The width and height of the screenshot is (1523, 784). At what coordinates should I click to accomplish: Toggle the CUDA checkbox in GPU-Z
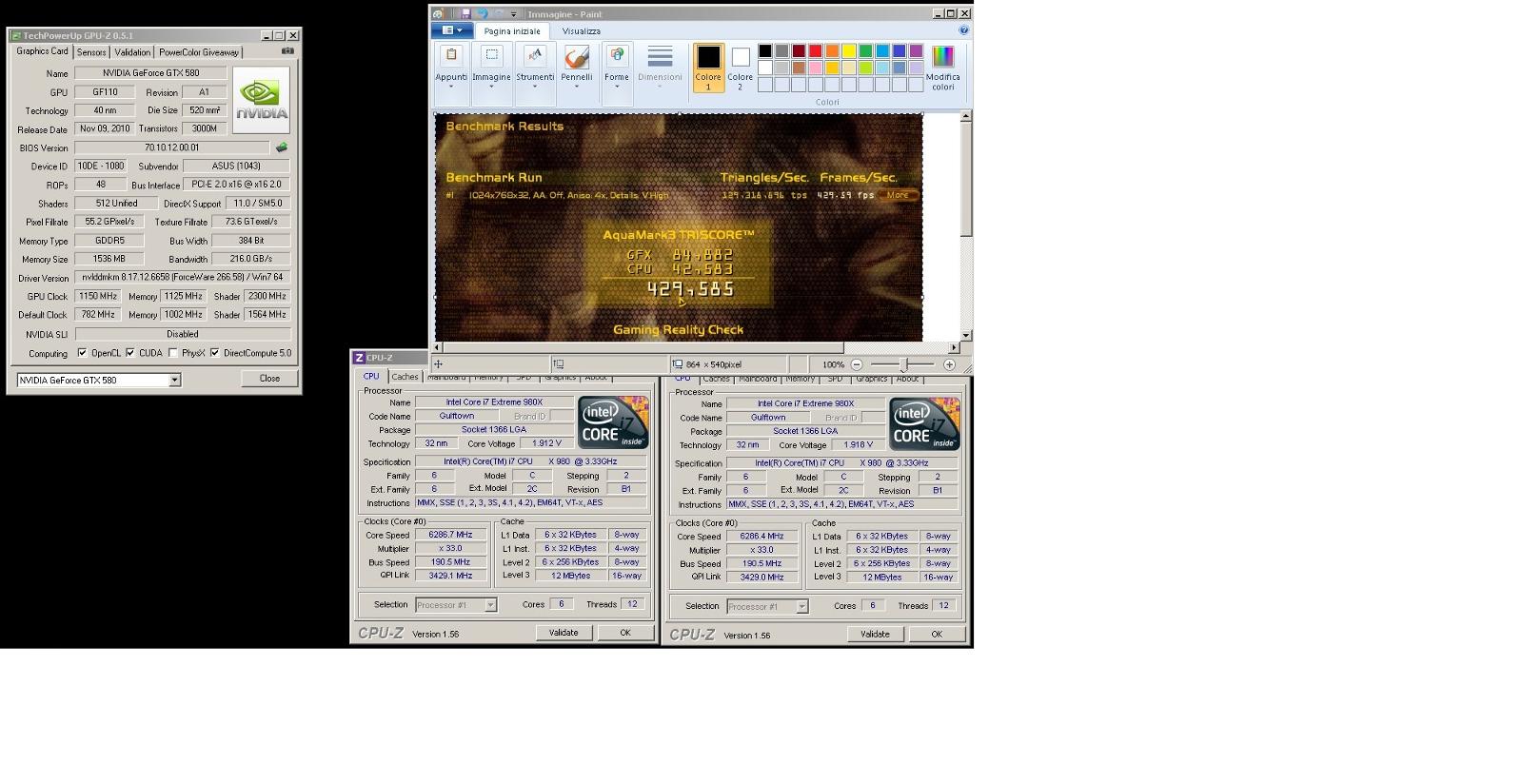coord(130,353)
